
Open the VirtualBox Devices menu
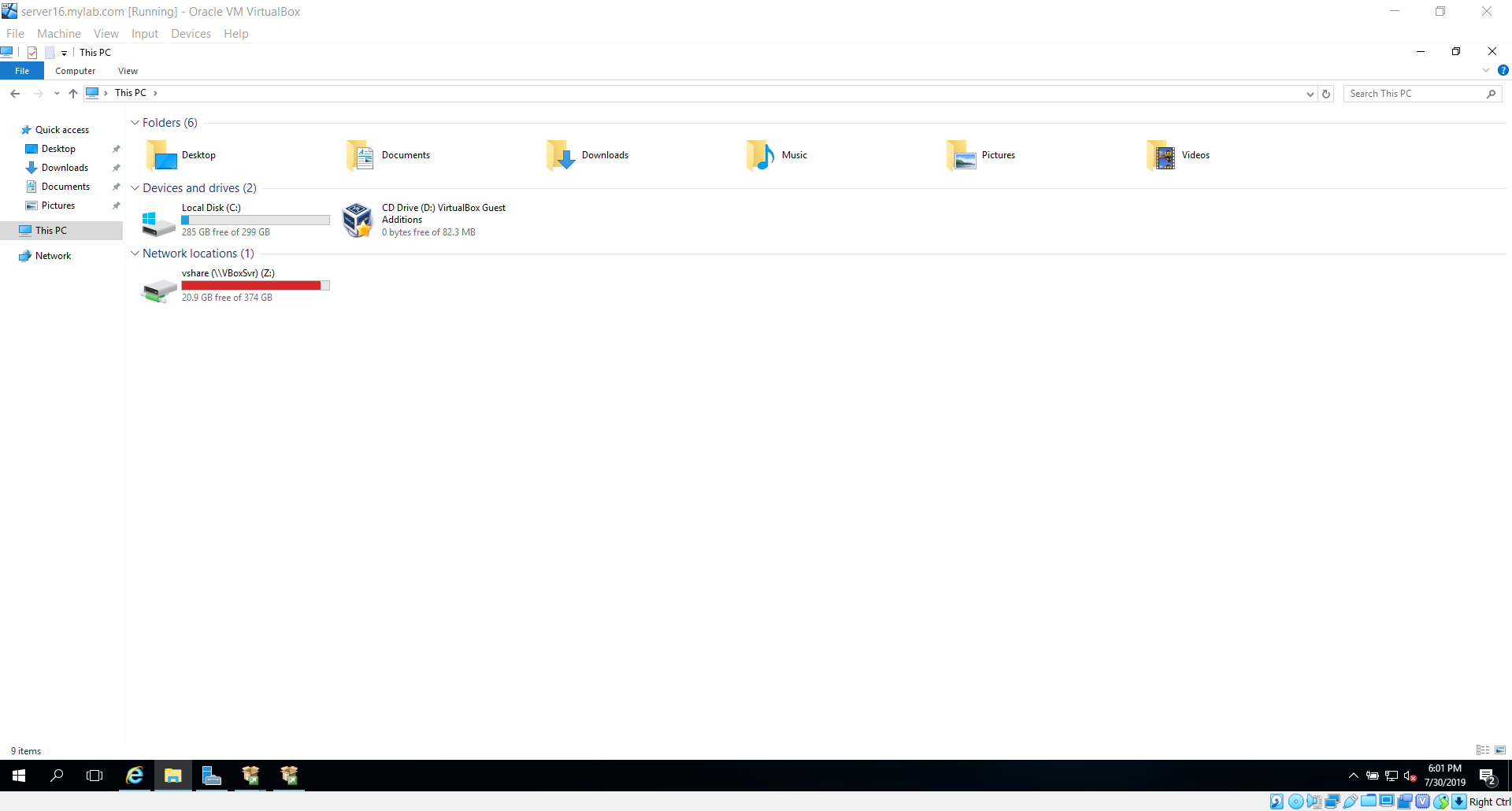tap(191, 34)
